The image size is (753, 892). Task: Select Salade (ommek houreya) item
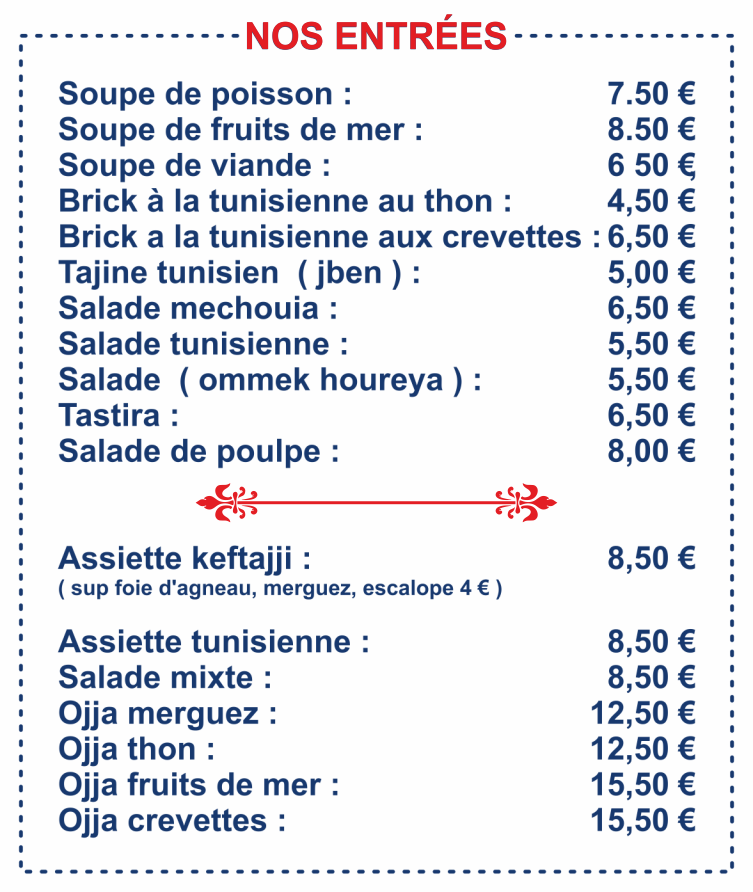(x=376, y=380)
